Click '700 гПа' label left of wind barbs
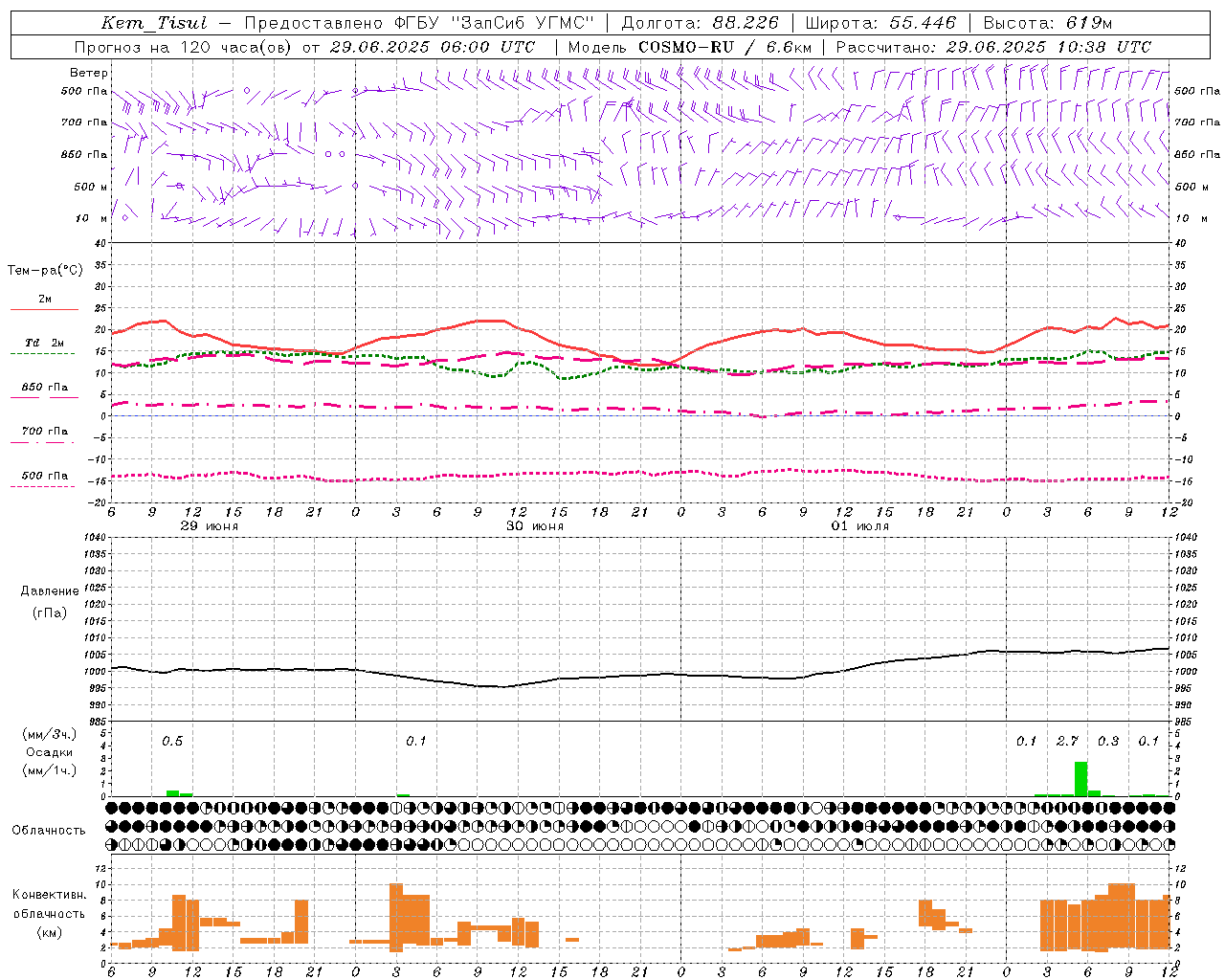The image size is (1225, 980). pos(84,122)
